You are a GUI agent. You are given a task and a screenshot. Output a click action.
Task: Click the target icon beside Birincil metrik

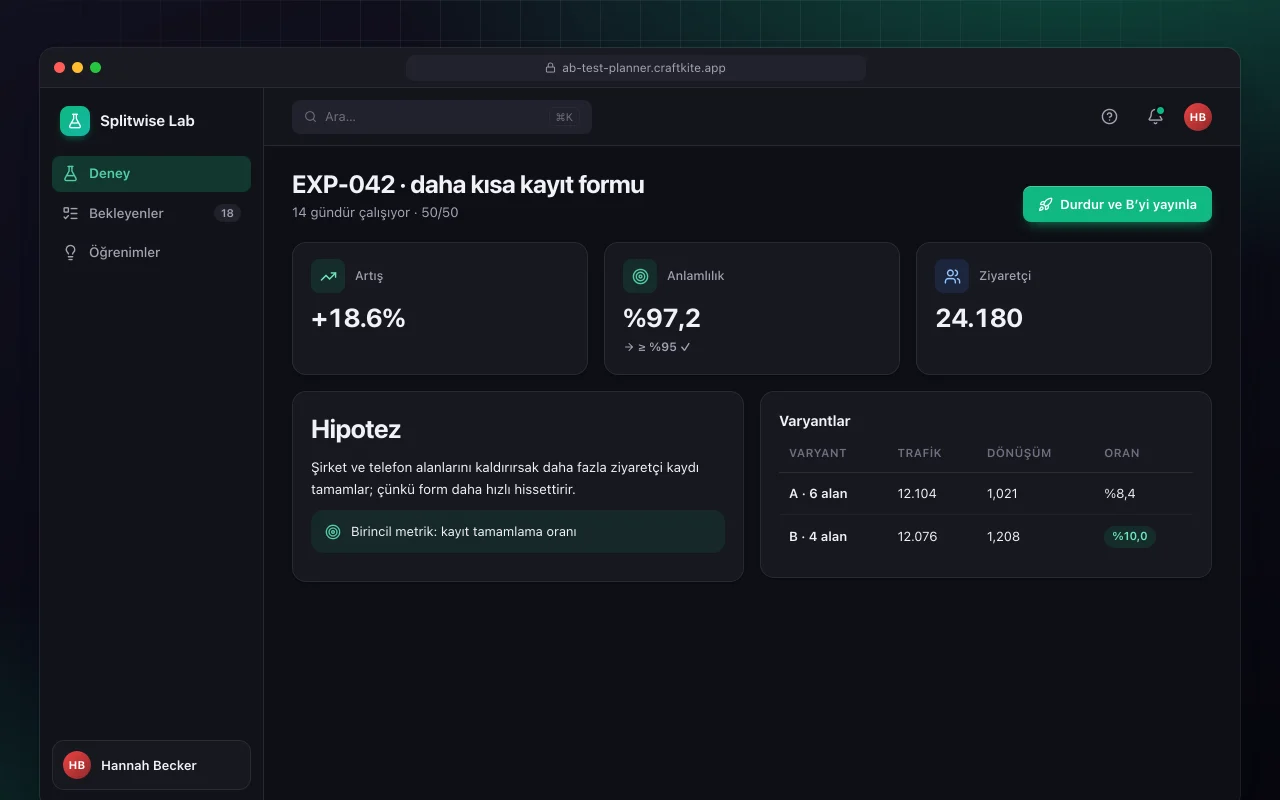click(333, 532)
